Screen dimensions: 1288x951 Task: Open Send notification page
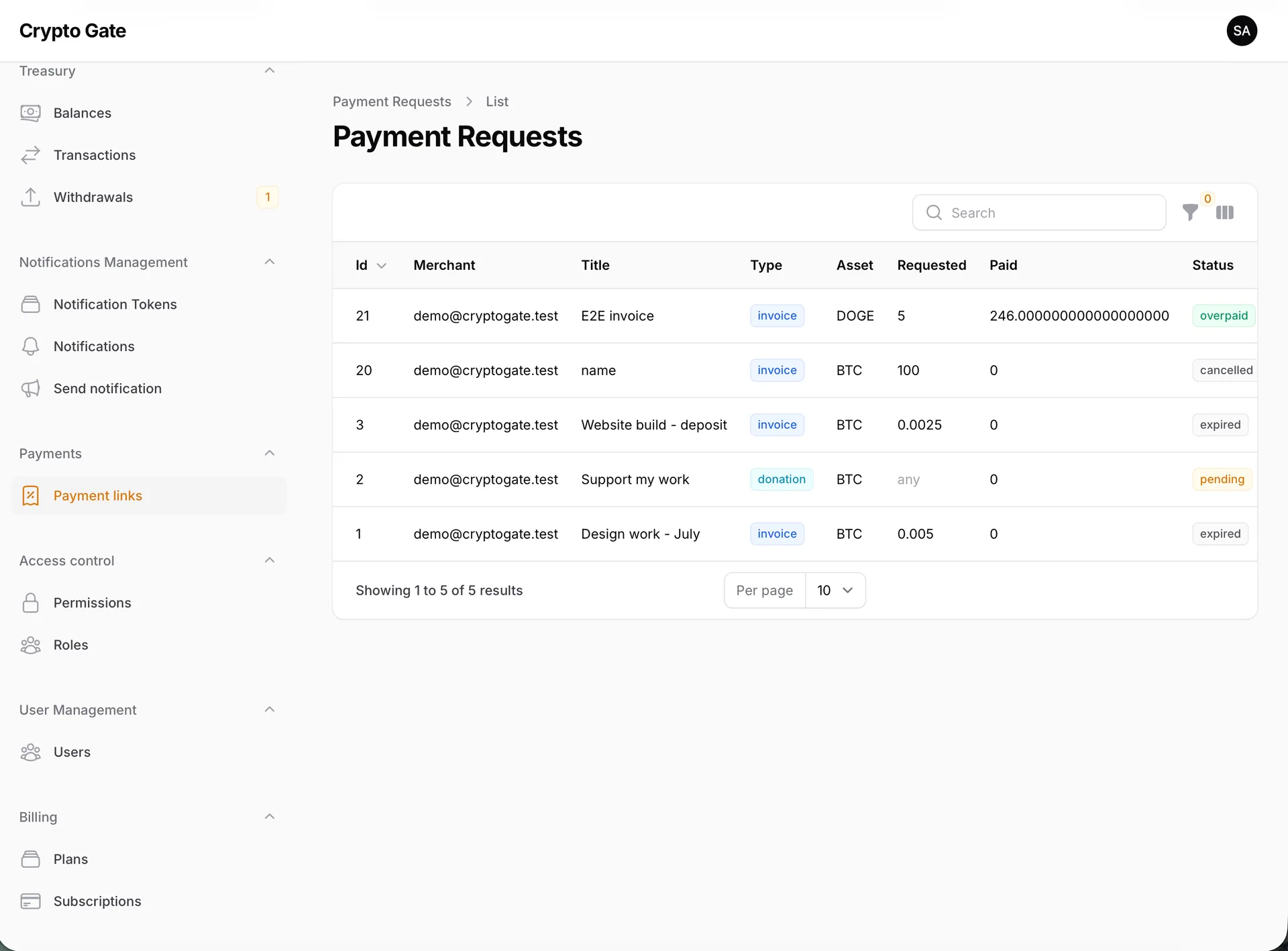coord(150,389)
